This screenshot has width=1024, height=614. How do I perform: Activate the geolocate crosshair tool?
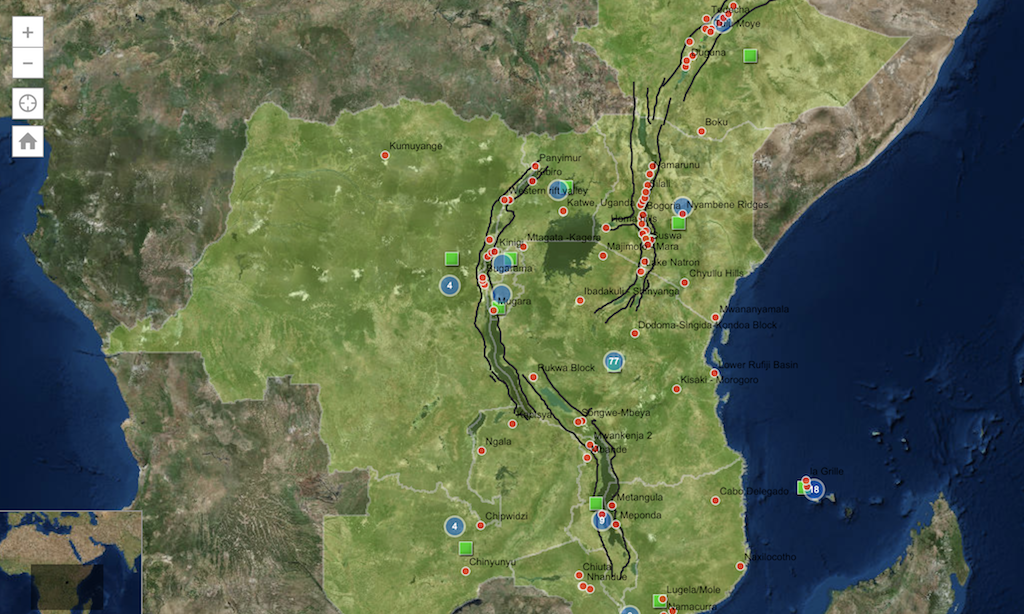tap(25, 100)
